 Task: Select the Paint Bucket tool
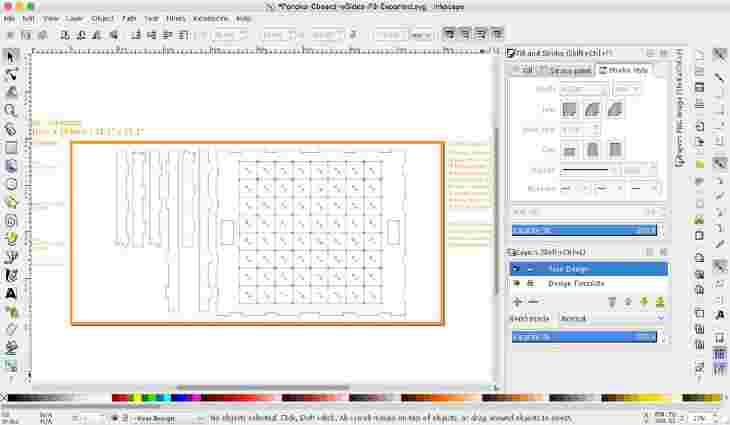(11, 348)
